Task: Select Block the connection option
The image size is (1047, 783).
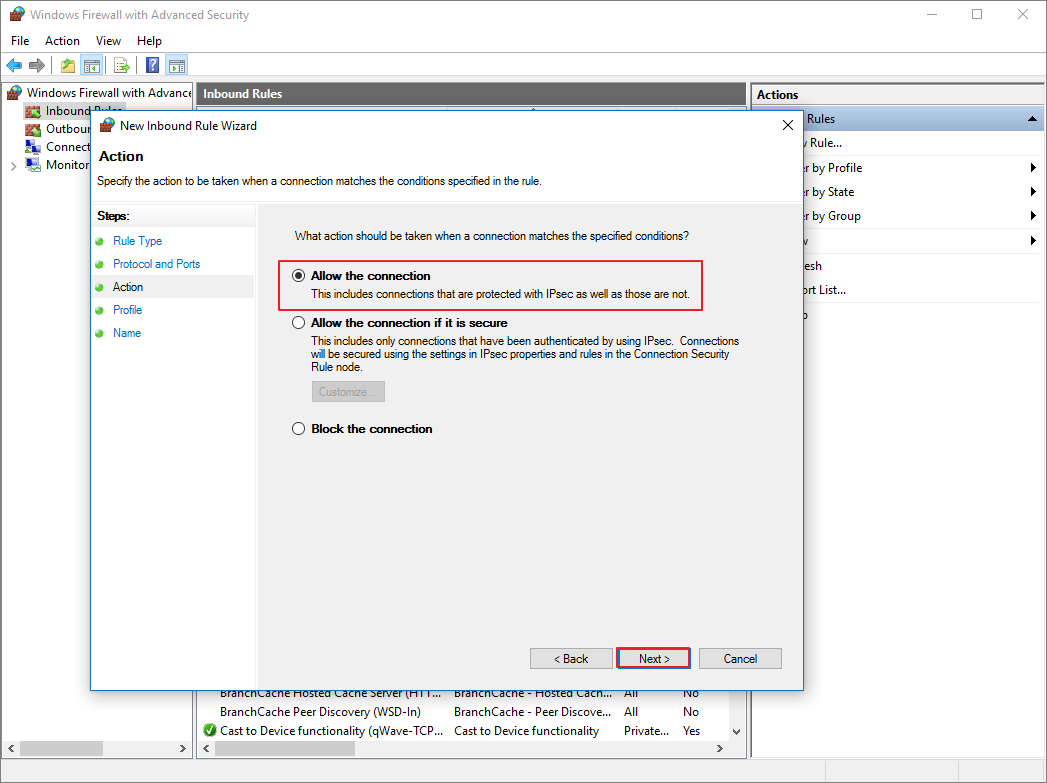Action: pos(298,429)
